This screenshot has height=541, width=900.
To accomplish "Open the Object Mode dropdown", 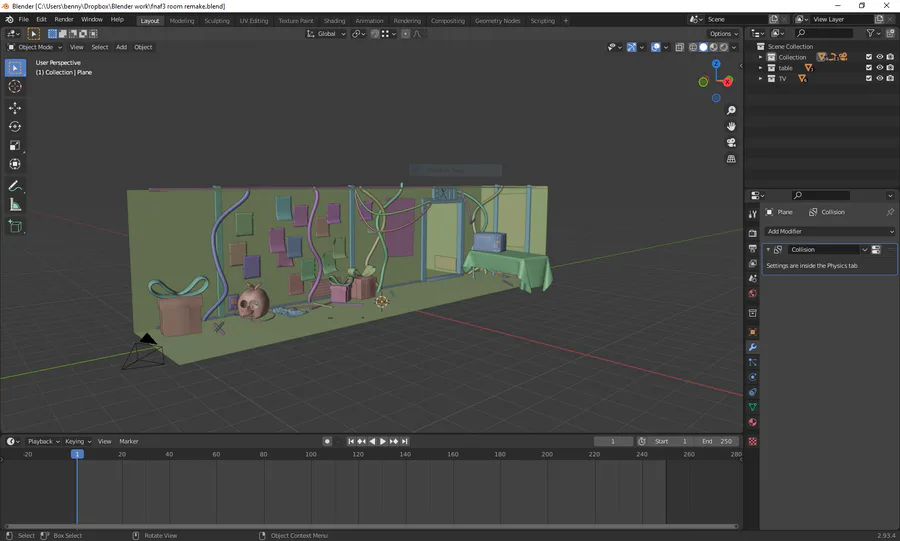I will click(35, 47).
